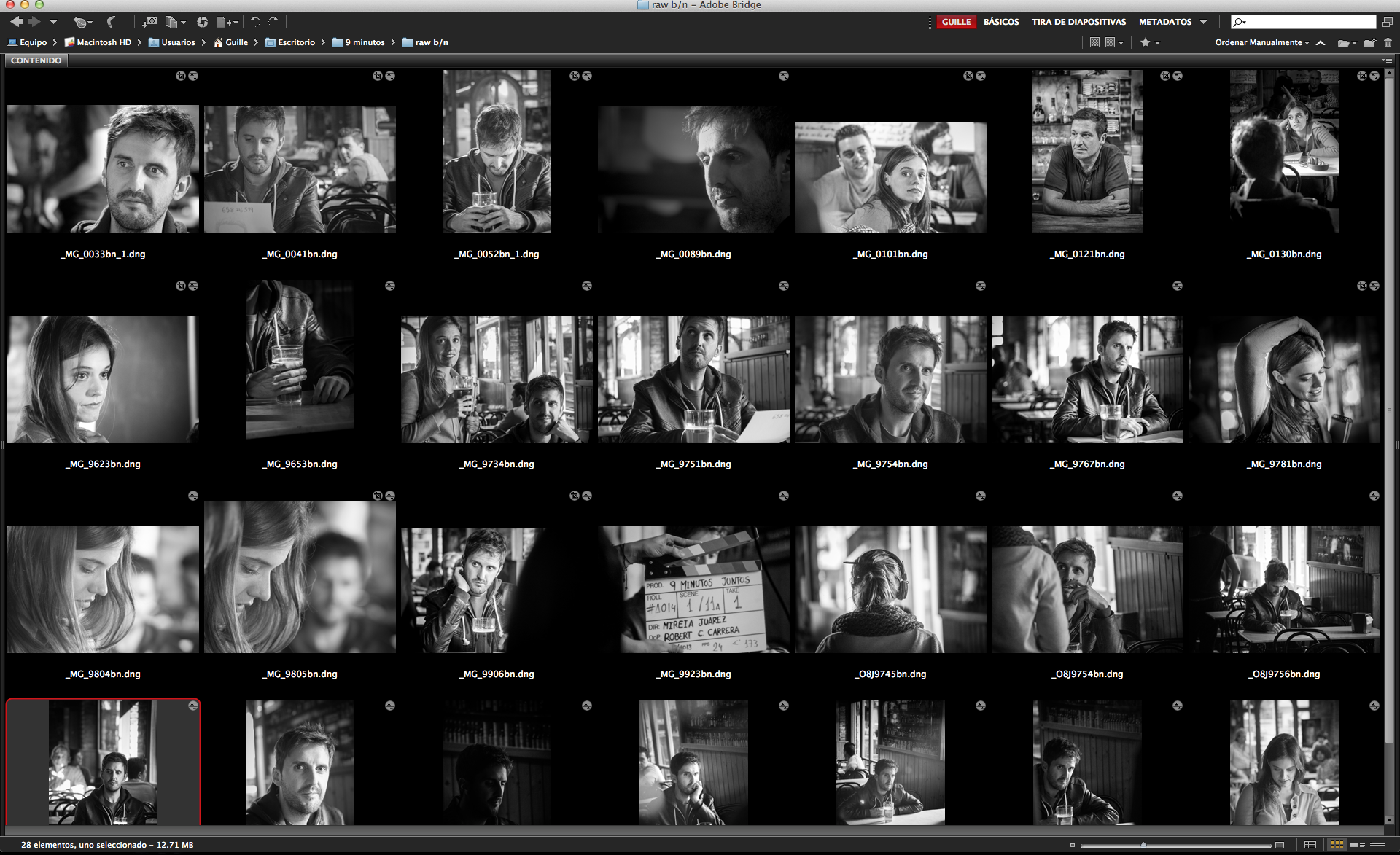This screenshot has height=855, width=1400.
Task: Rotate image 90 degrees counterclockwise
Action: pyautogui.click(x=255, y=22)
